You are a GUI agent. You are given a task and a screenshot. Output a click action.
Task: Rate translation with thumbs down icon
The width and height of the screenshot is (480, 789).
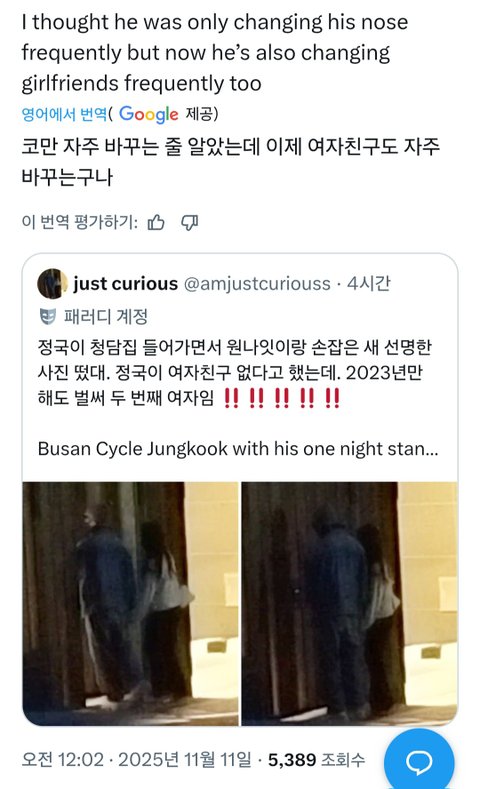[x=190, y=222]
